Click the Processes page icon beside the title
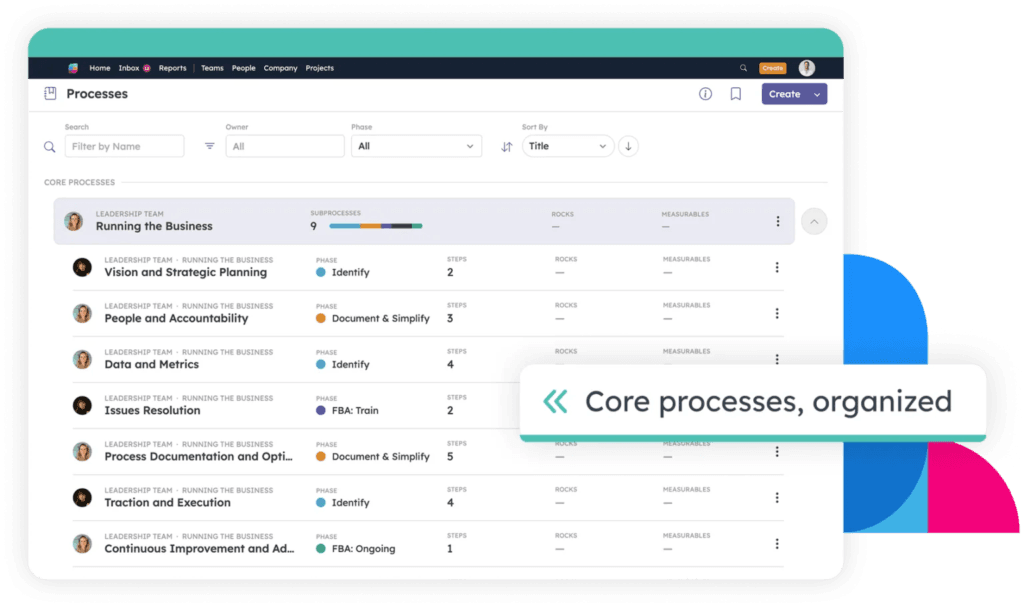Viewport: 1024px width, 608px height. point(49,93)
